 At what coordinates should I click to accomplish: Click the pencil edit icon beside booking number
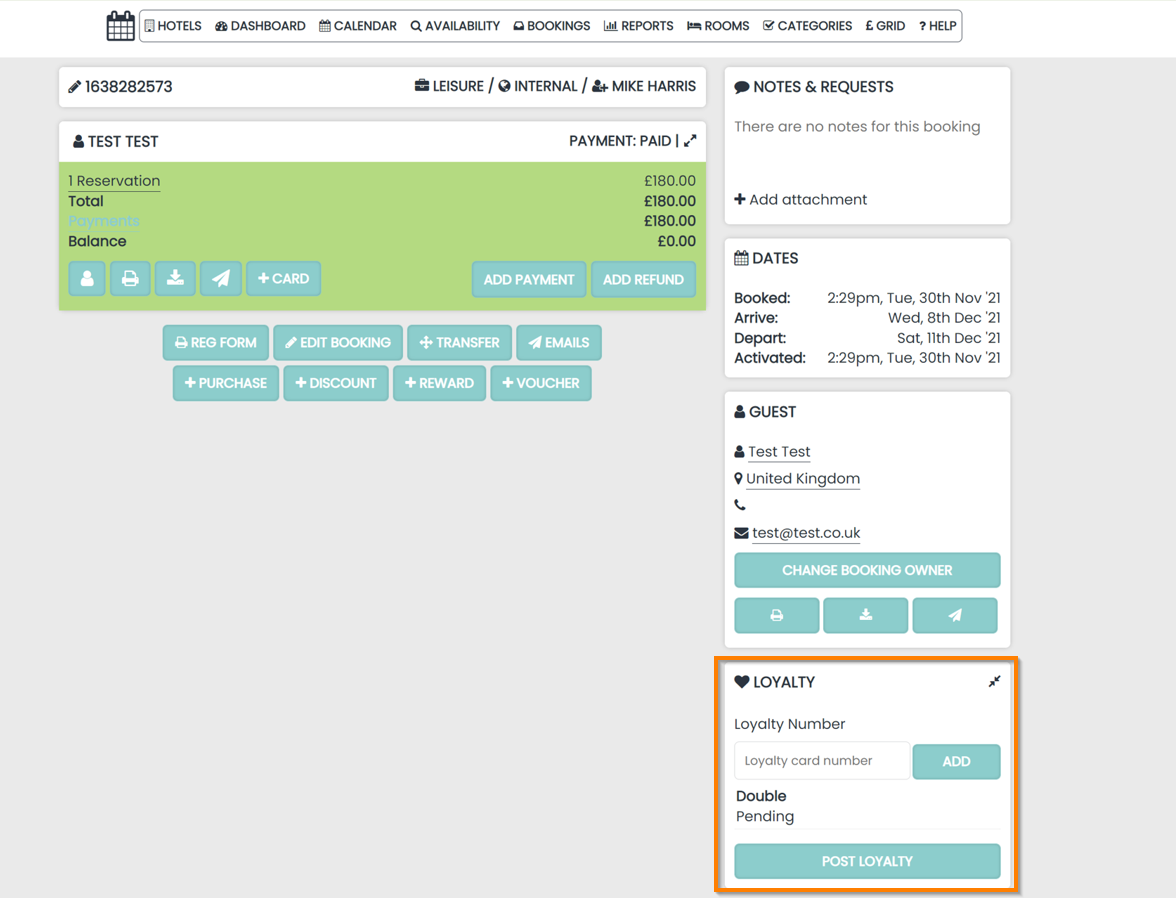point(74,87)
